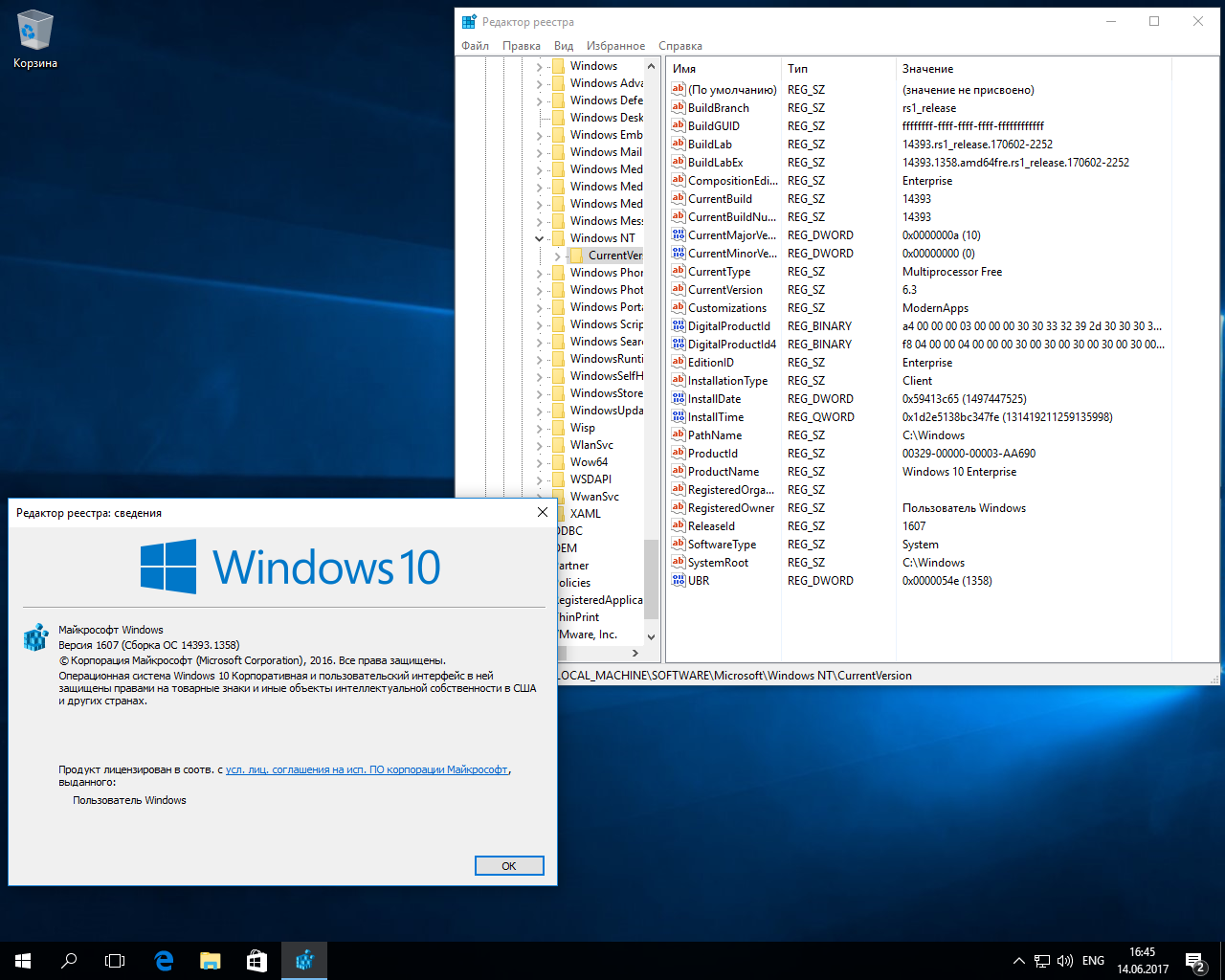Screen dimensions: 1225x980
Task: Open taskbar Search
Action: (69, 961)
